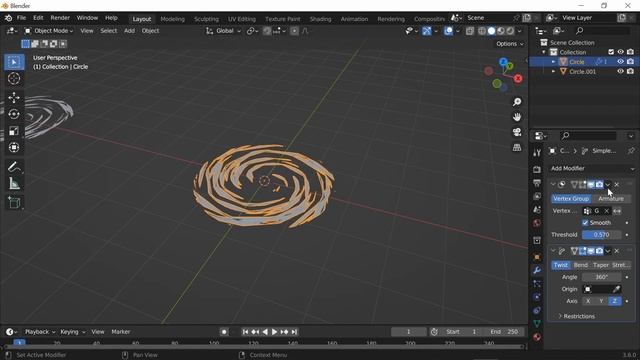Toggle Mask modifier render visibility
640x360 pixels.
[599, 184]
